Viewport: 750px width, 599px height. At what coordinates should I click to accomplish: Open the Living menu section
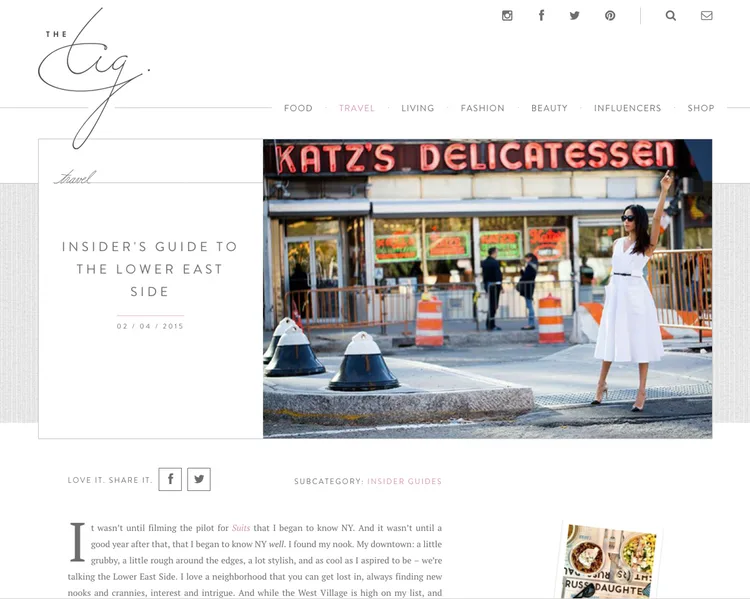click(418, 108)
